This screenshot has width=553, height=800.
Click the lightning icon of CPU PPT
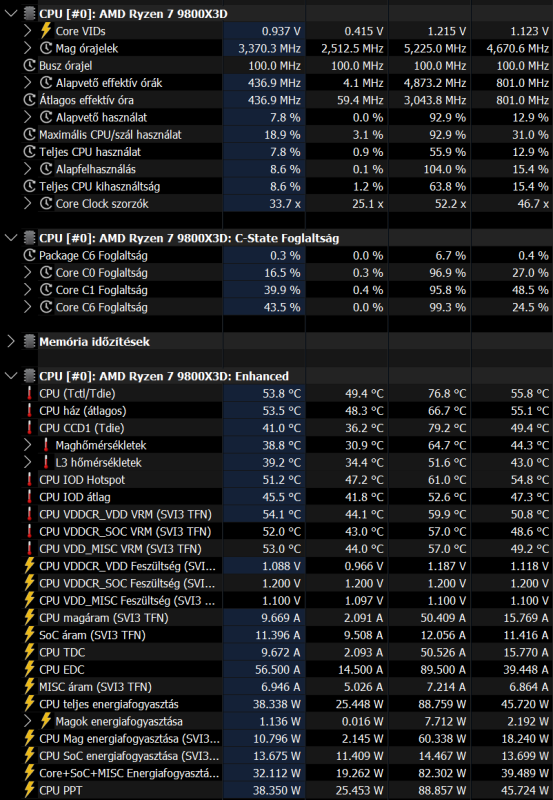pos(30,790)
